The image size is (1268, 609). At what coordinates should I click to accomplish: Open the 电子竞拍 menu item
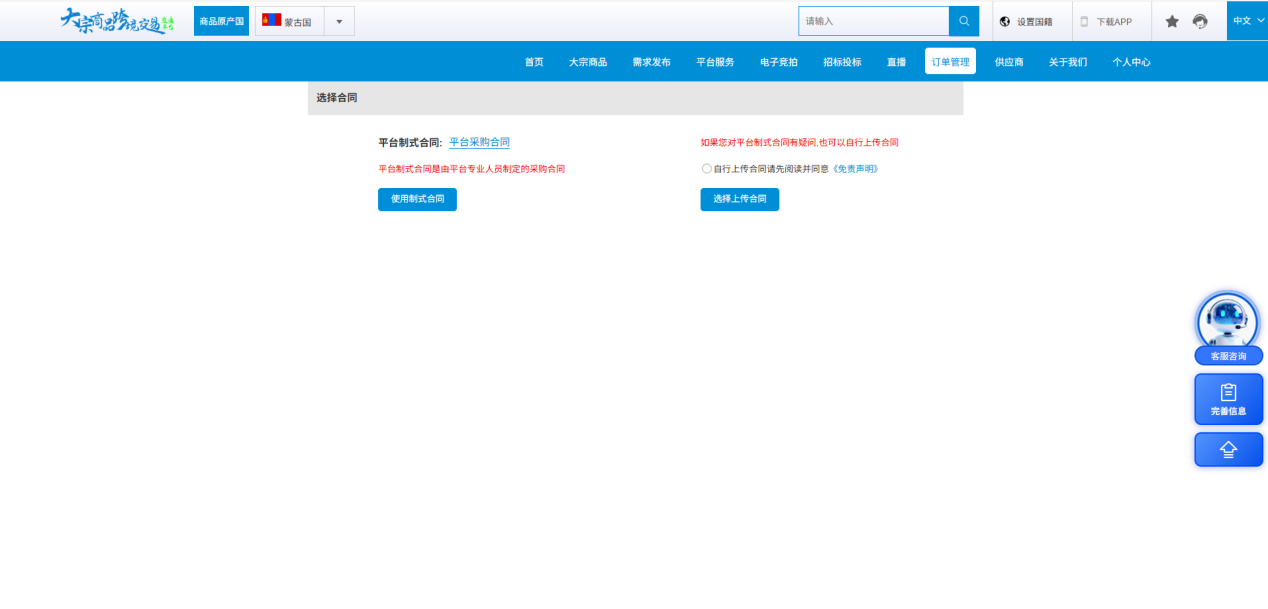(779, 62)
